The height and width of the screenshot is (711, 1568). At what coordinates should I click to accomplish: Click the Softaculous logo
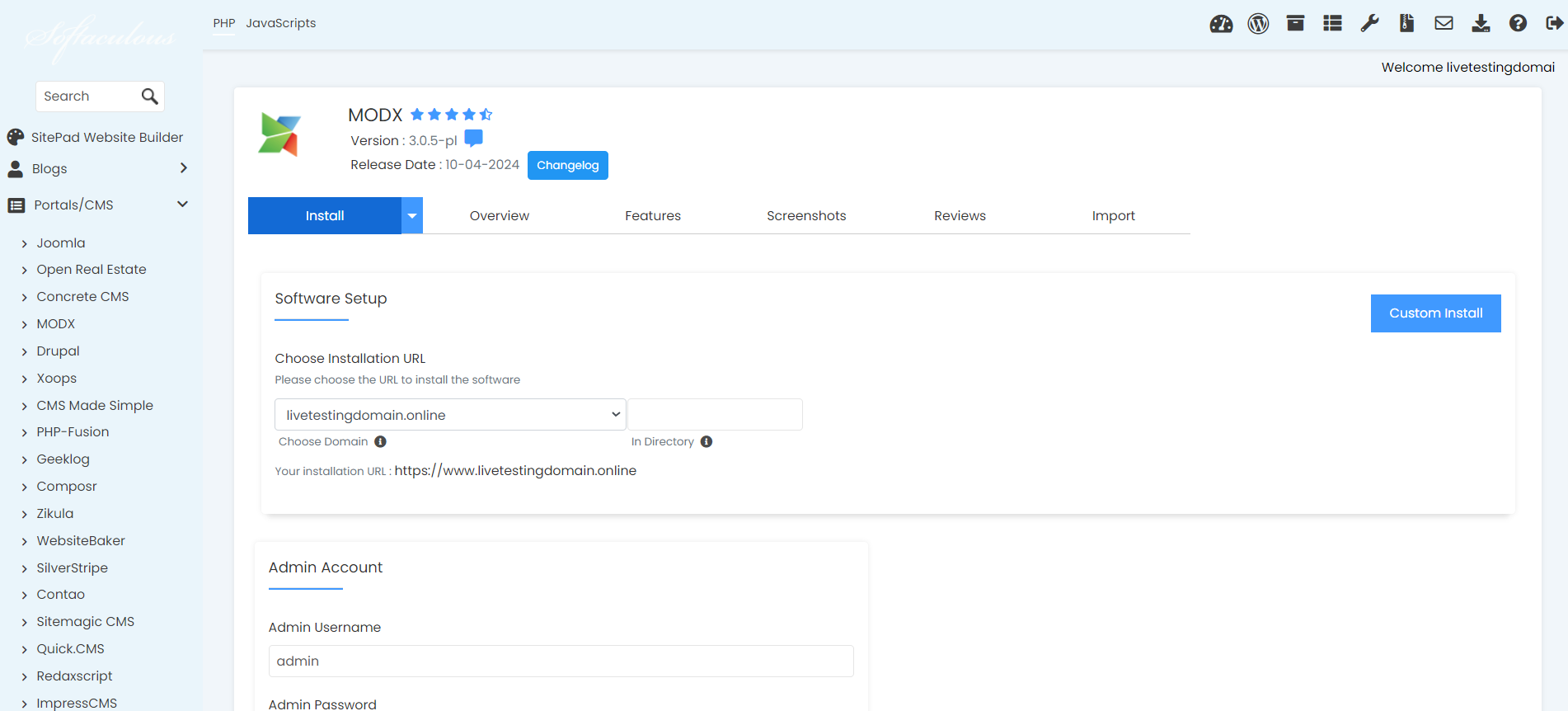[100, 38]
